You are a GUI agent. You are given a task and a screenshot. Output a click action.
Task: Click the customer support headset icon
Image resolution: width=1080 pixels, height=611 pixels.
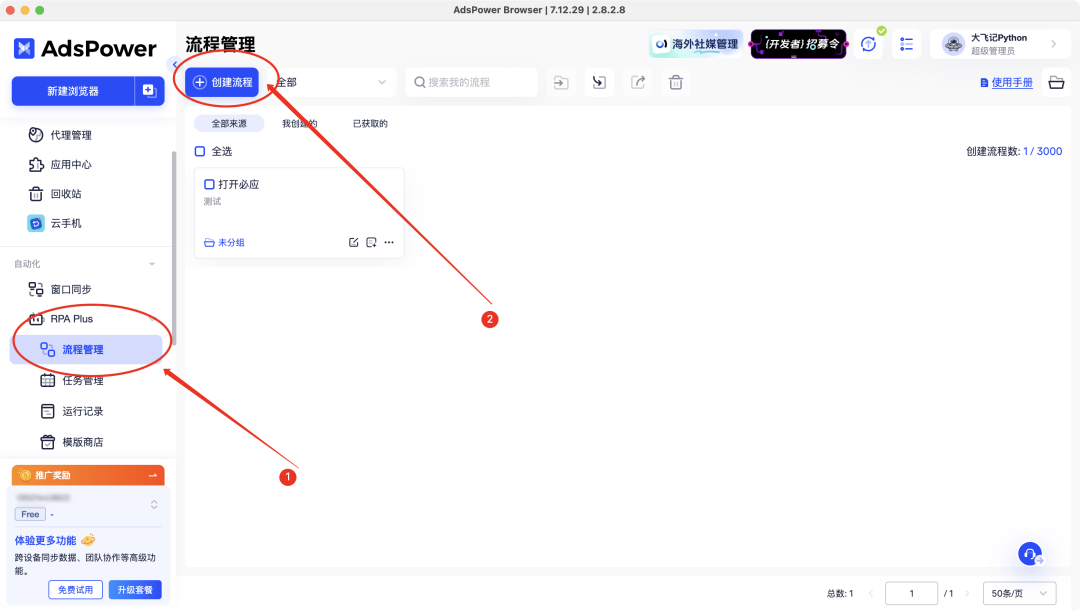coord(1030,554)
